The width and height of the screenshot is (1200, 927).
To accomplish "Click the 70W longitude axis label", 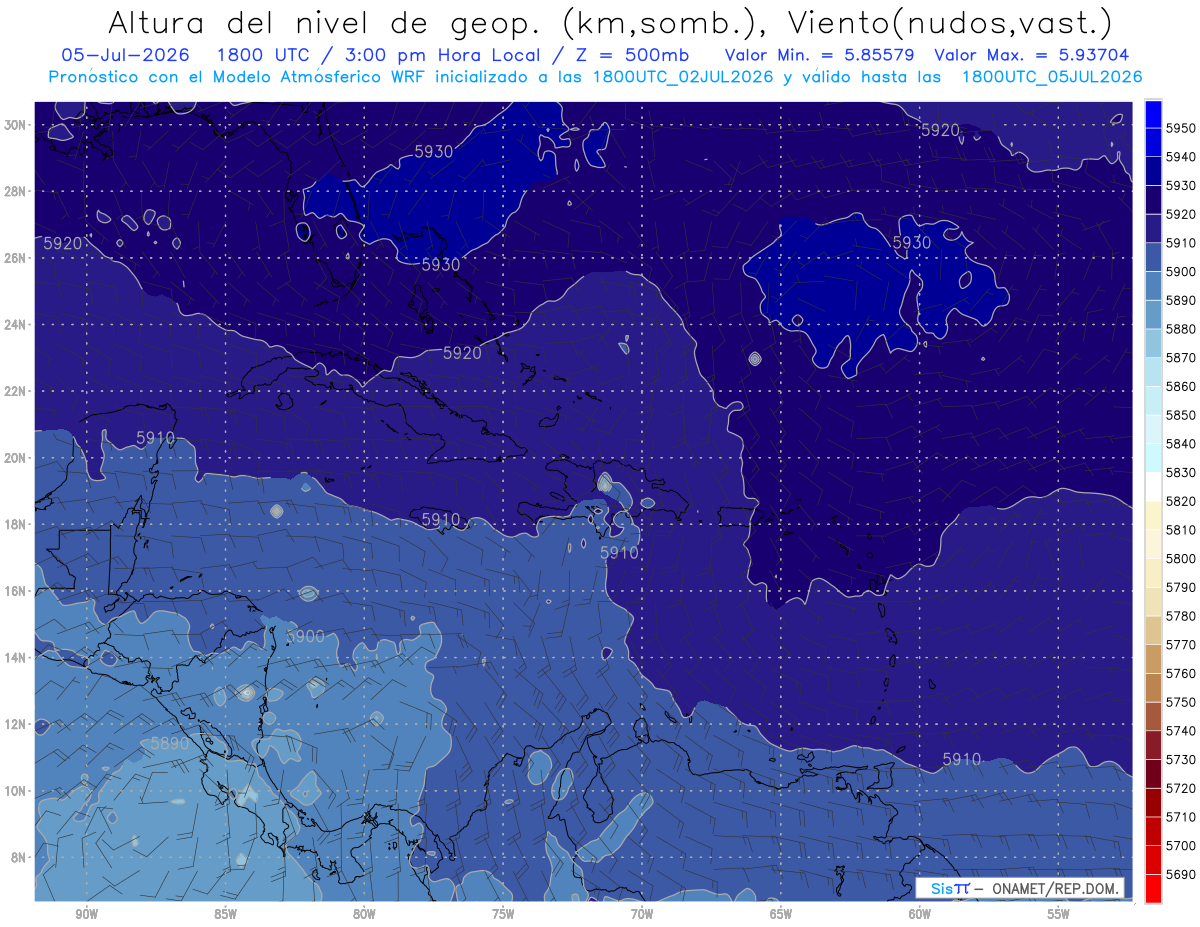I will click(x=642, y=914).
